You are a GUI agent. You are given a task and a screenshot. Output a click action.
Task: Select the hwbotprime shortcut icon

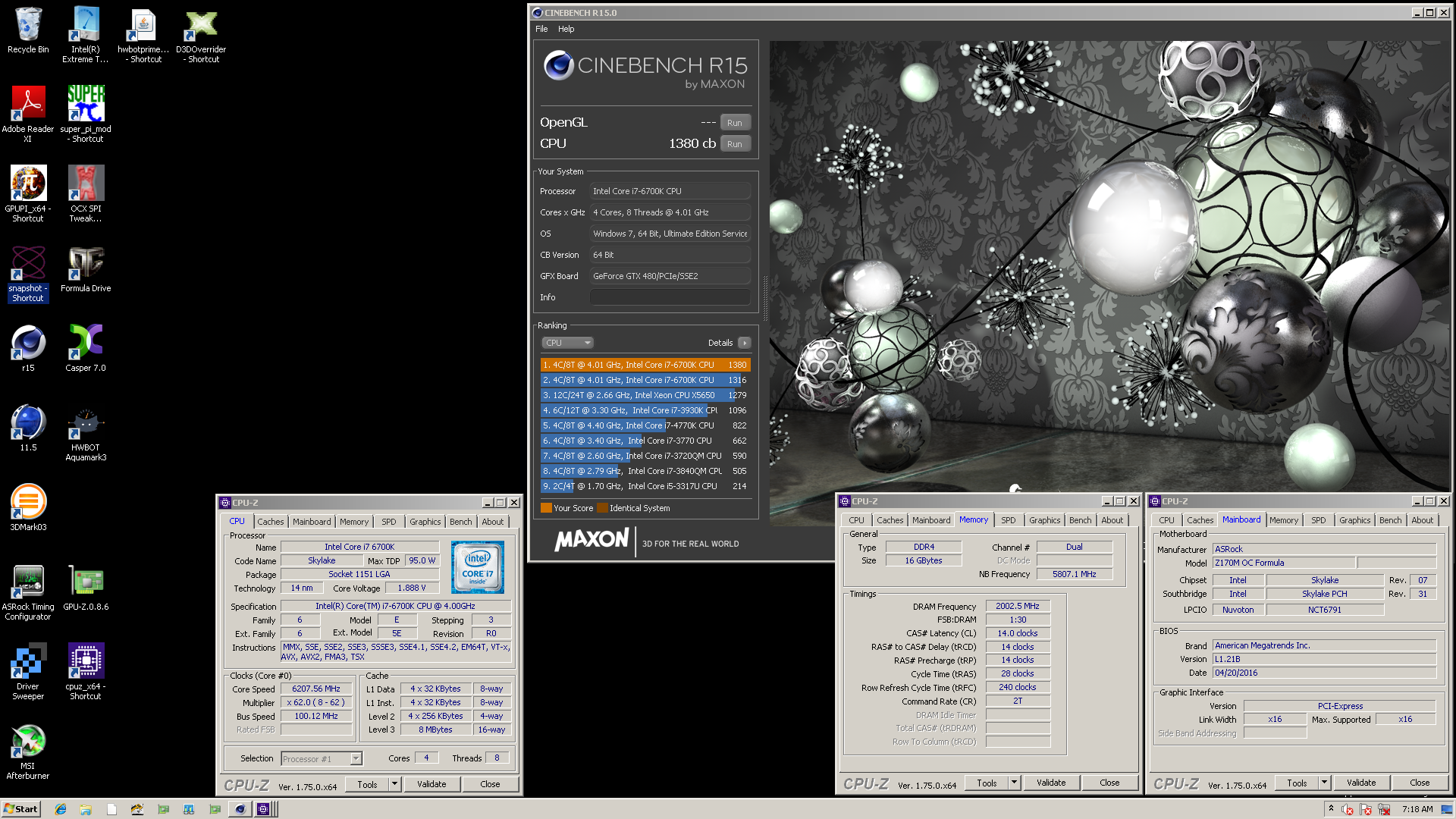click(143, 34)
